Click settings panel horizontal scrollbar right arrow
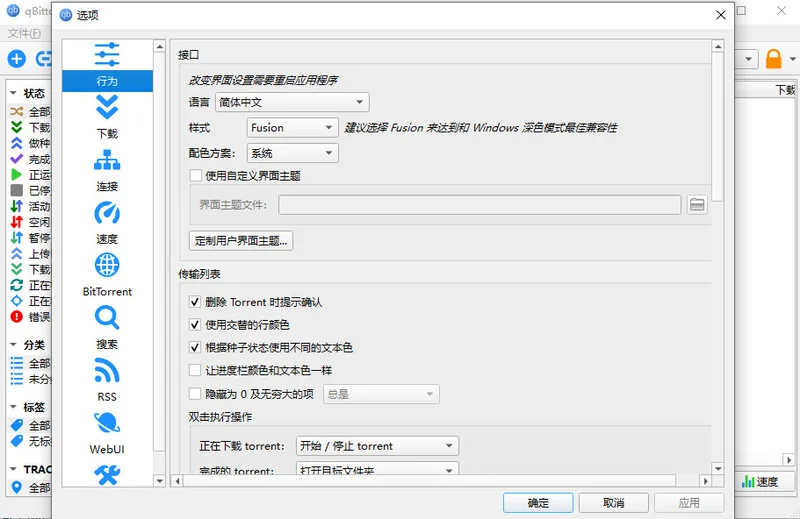The height and width of the screenshot is (519, 800). [x=705, y=481]
